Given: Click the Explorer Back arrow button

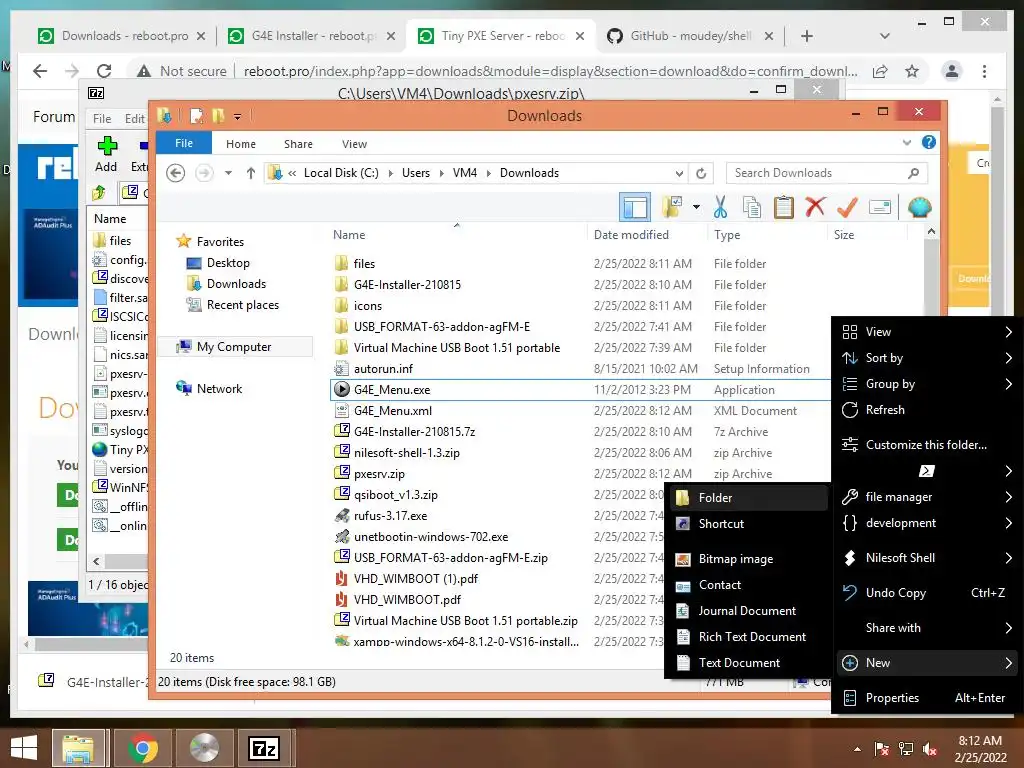Looking at the screenshot, I should point(175,173).
